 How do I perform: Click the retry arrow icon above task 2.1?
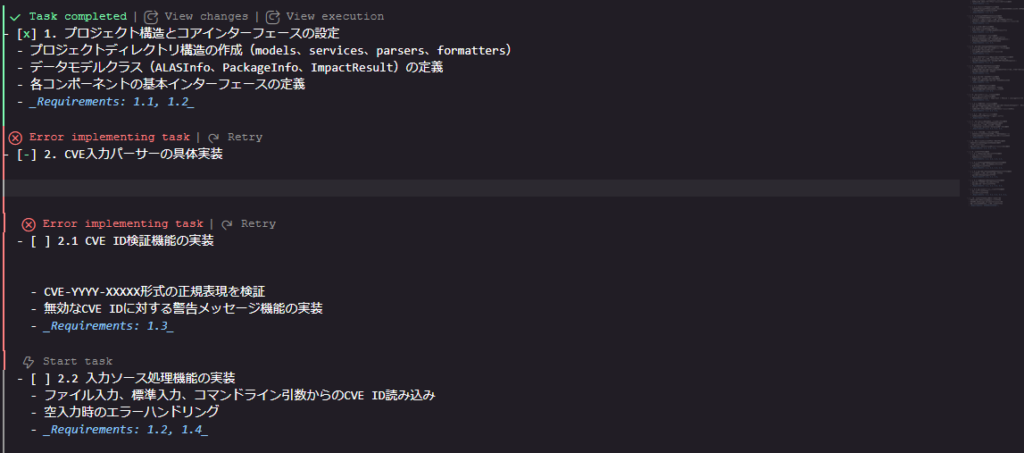click(227, 225)
